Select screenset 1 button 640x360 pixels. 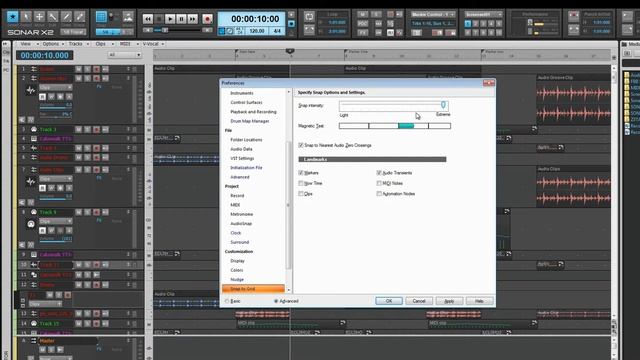pyautogui.click(x=468, y=24)
